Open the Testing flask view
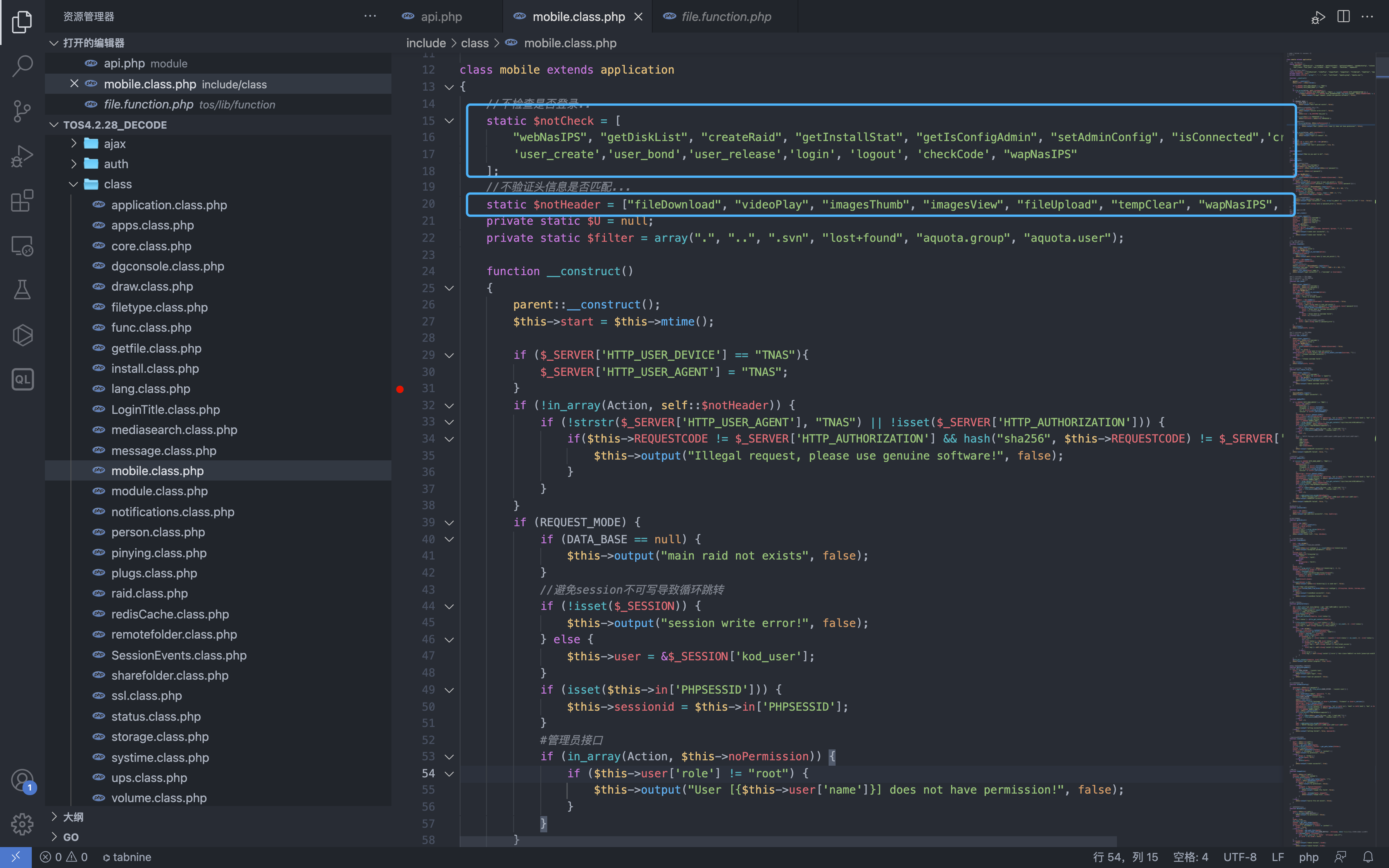 [x=22, y=290]
